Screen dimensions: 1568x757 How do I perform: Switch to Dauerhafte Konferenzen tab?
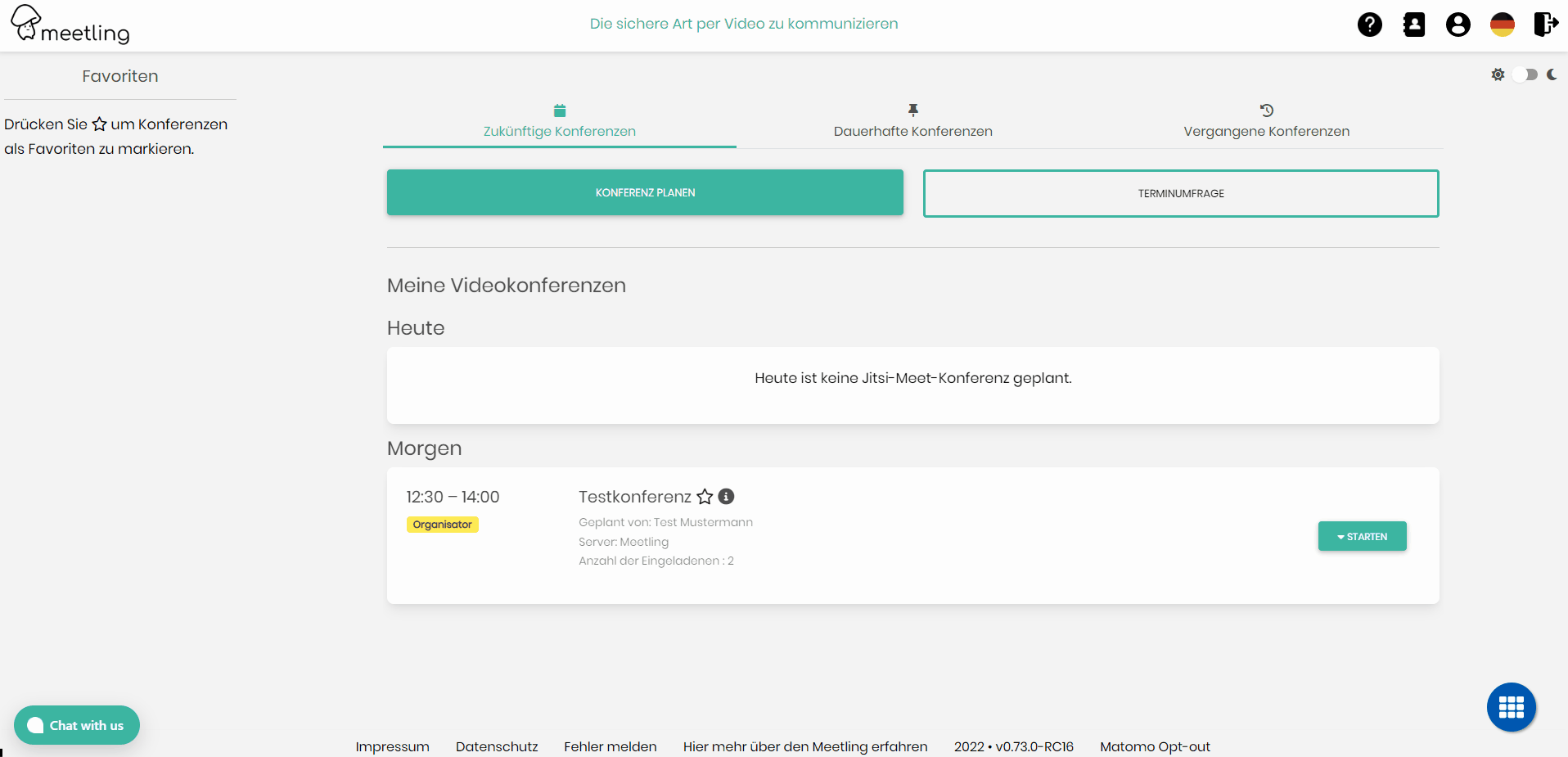point(913,122)
